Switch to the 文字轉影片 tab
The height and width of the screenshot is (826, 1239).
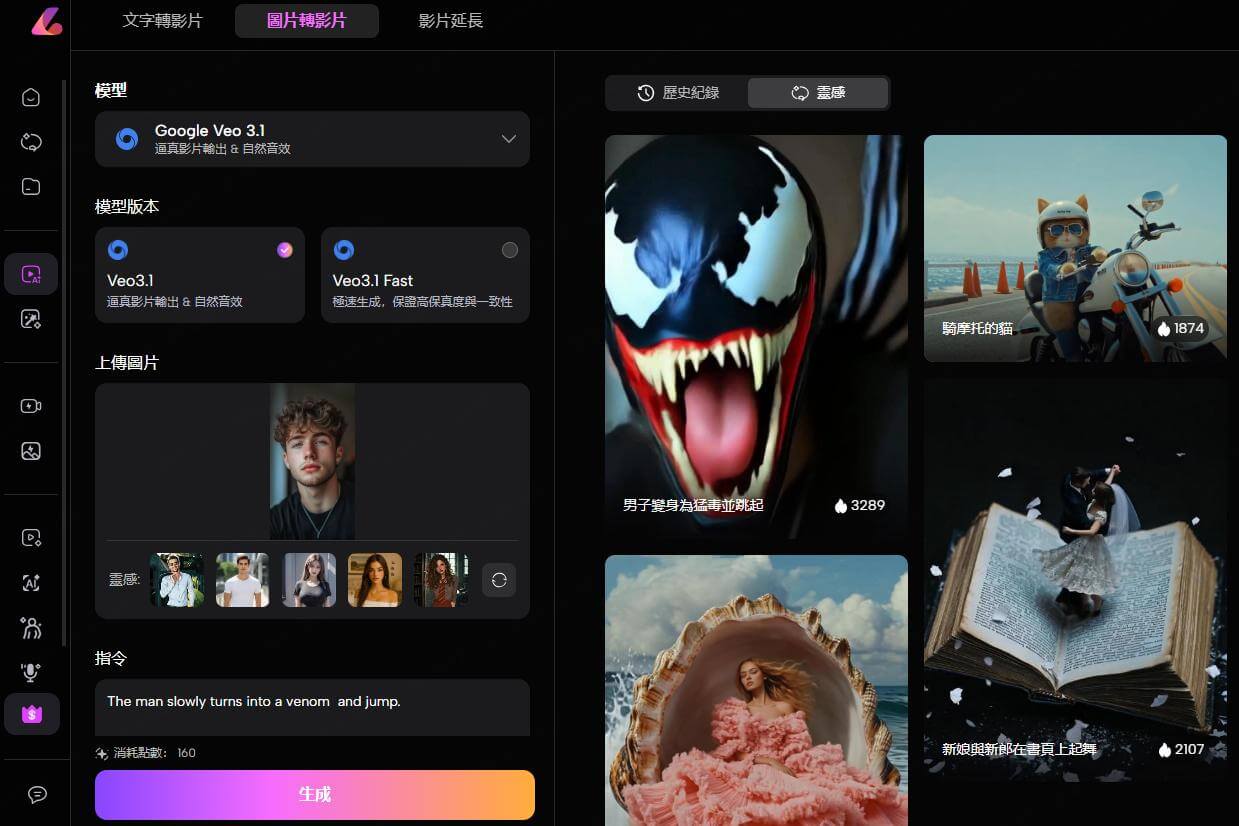[x=162, y=20]
